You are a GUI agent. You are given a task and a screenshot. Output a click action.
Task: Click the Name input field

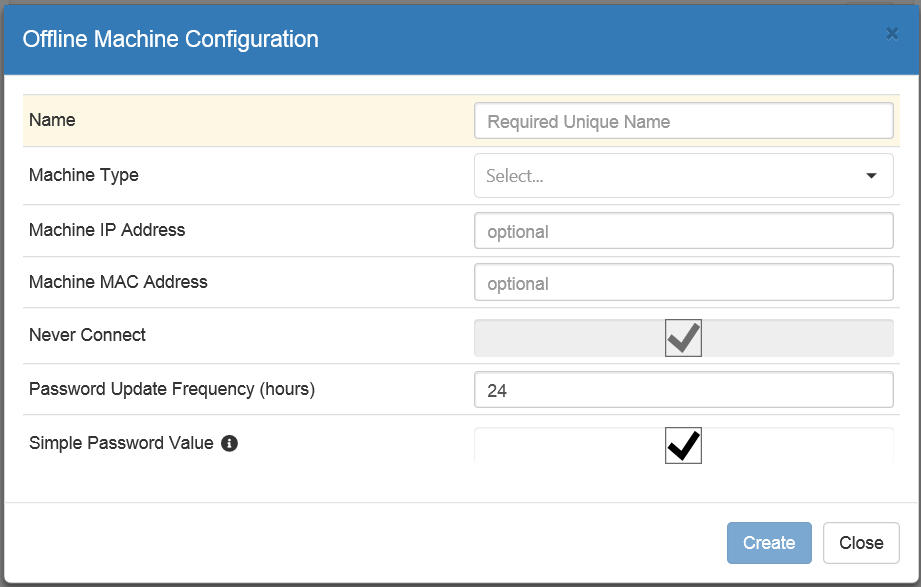(x=684, y=121)
